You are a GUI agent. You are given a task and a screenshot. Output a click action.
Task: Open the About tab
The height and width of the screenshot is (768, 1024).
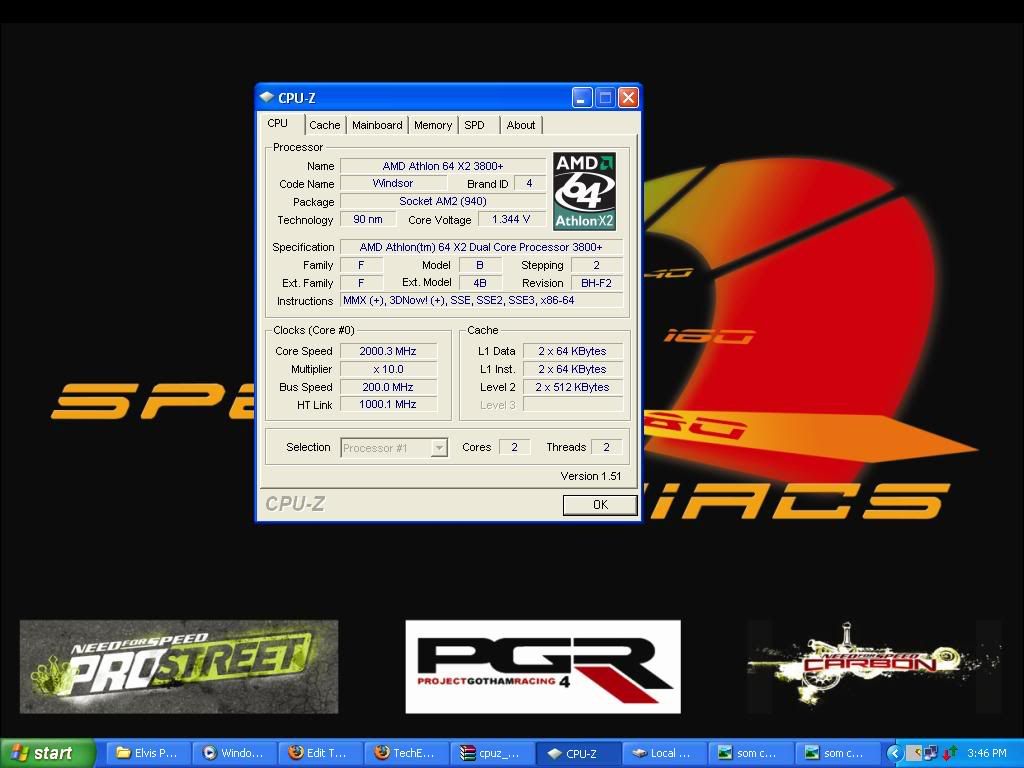pos(520,125)
